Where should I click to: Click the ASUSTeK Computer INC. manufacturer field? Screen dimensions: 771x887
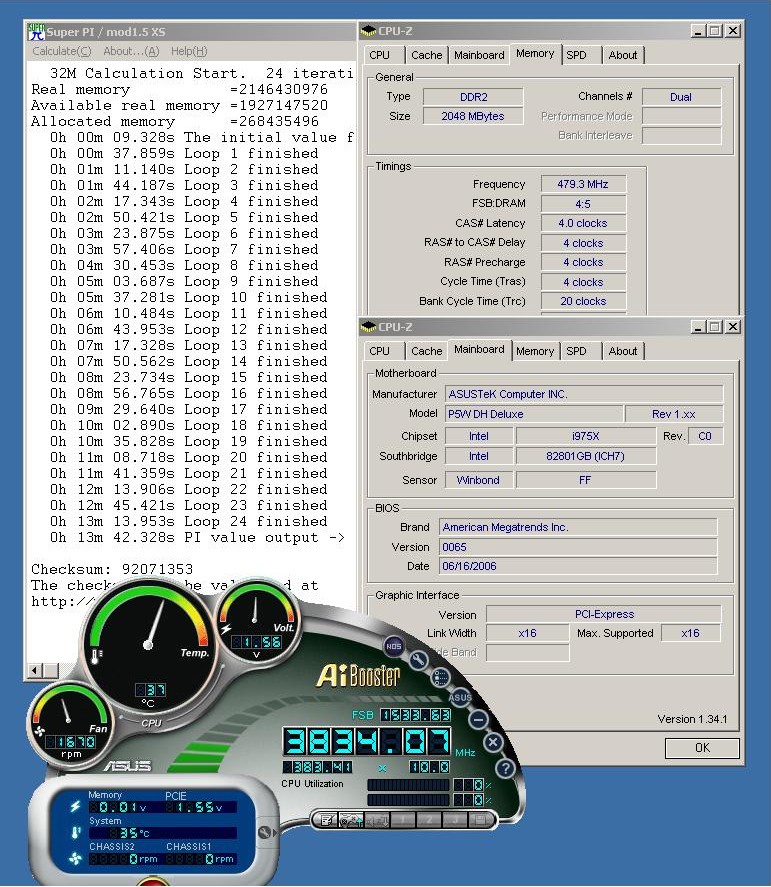584,394
